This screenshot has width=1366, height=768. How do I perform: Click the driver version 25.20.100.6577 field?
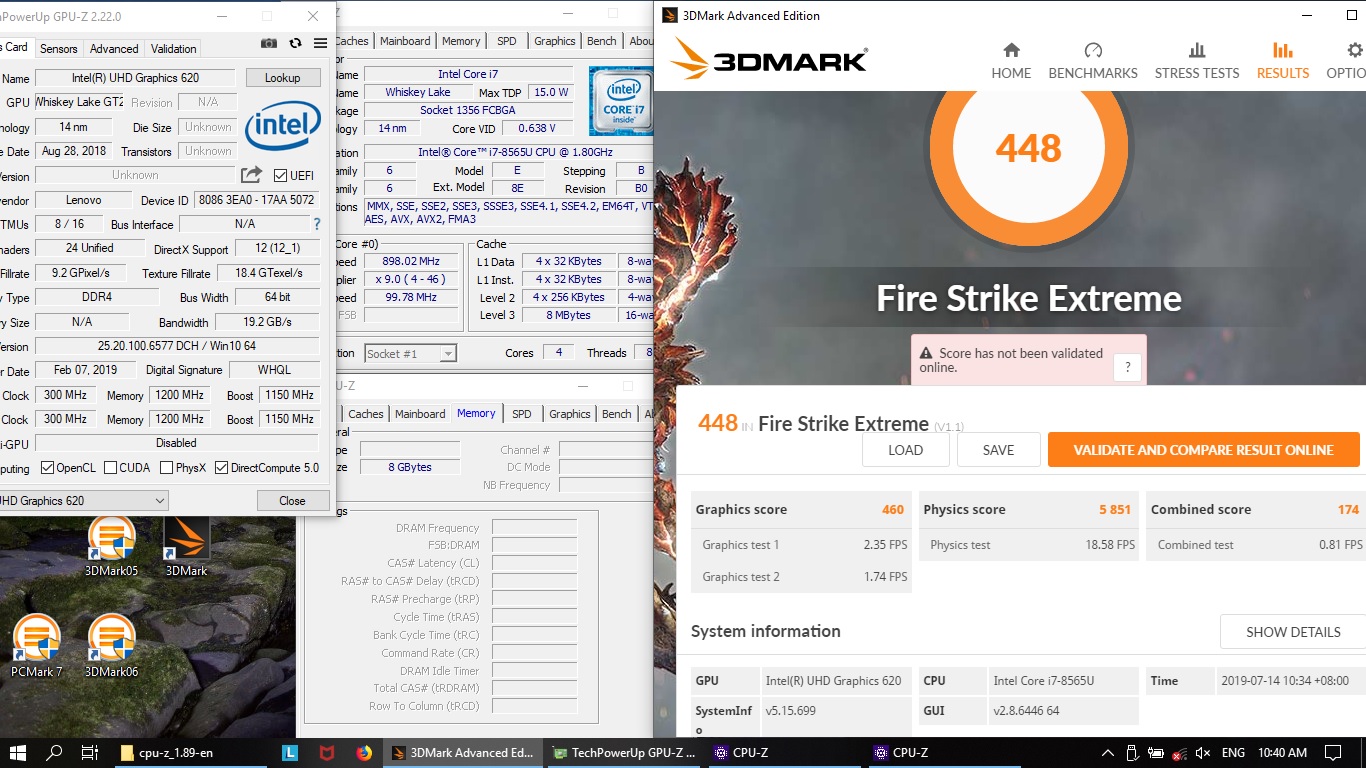(177, 346)
